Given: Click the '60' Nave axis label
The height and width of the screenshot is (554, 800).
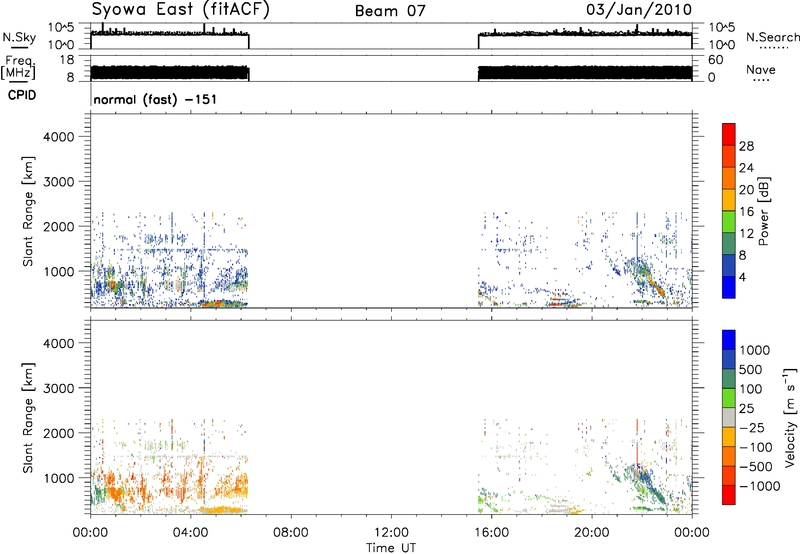Looking at the screenshot, I should pos(715,60).
